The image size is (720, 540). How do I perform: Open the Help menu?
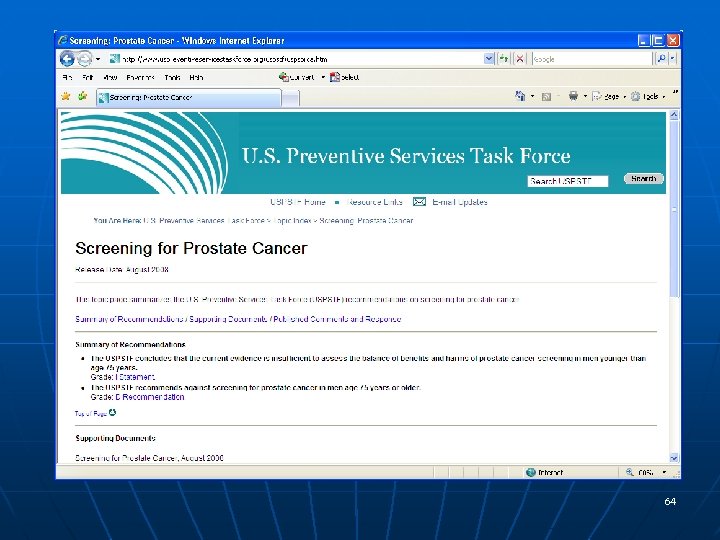(196, 78)
